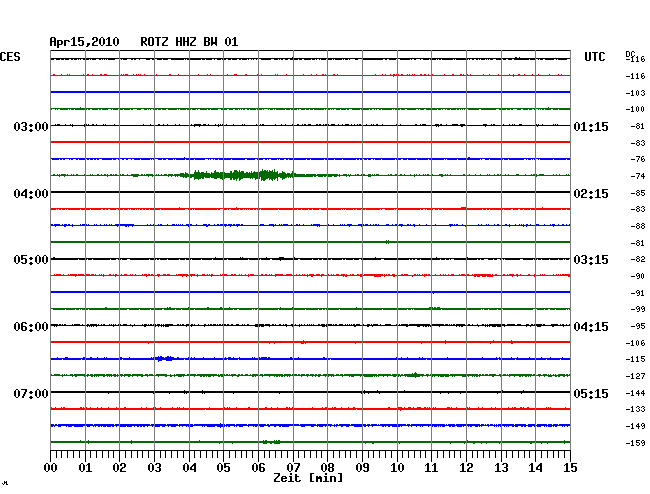Image resolution: width=650 pixels, height=494 pixels.
Task: Select the DC offset value -127
Action: [x=635, y=376]
